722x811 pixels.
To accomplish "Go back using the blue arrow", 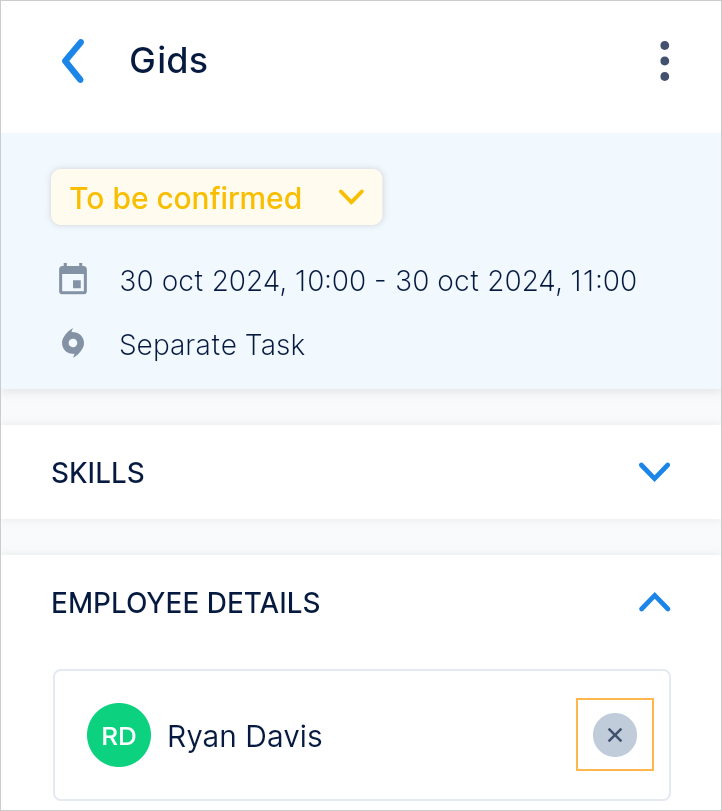I will pos(74,61).
